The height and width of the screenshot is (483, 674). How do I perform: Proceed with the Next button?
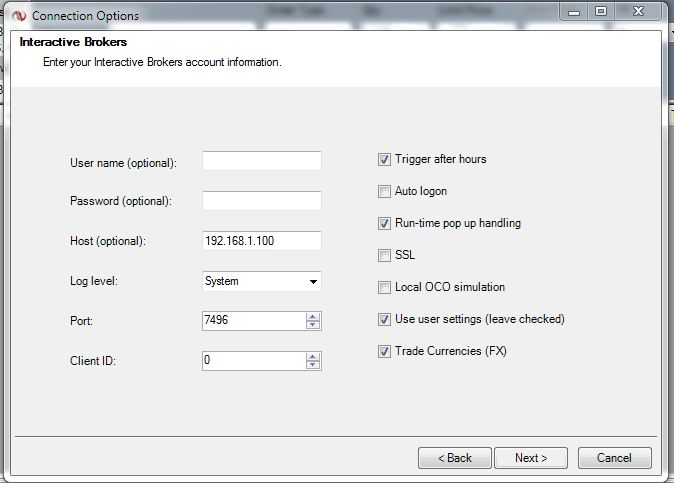(x=531, y=458)
